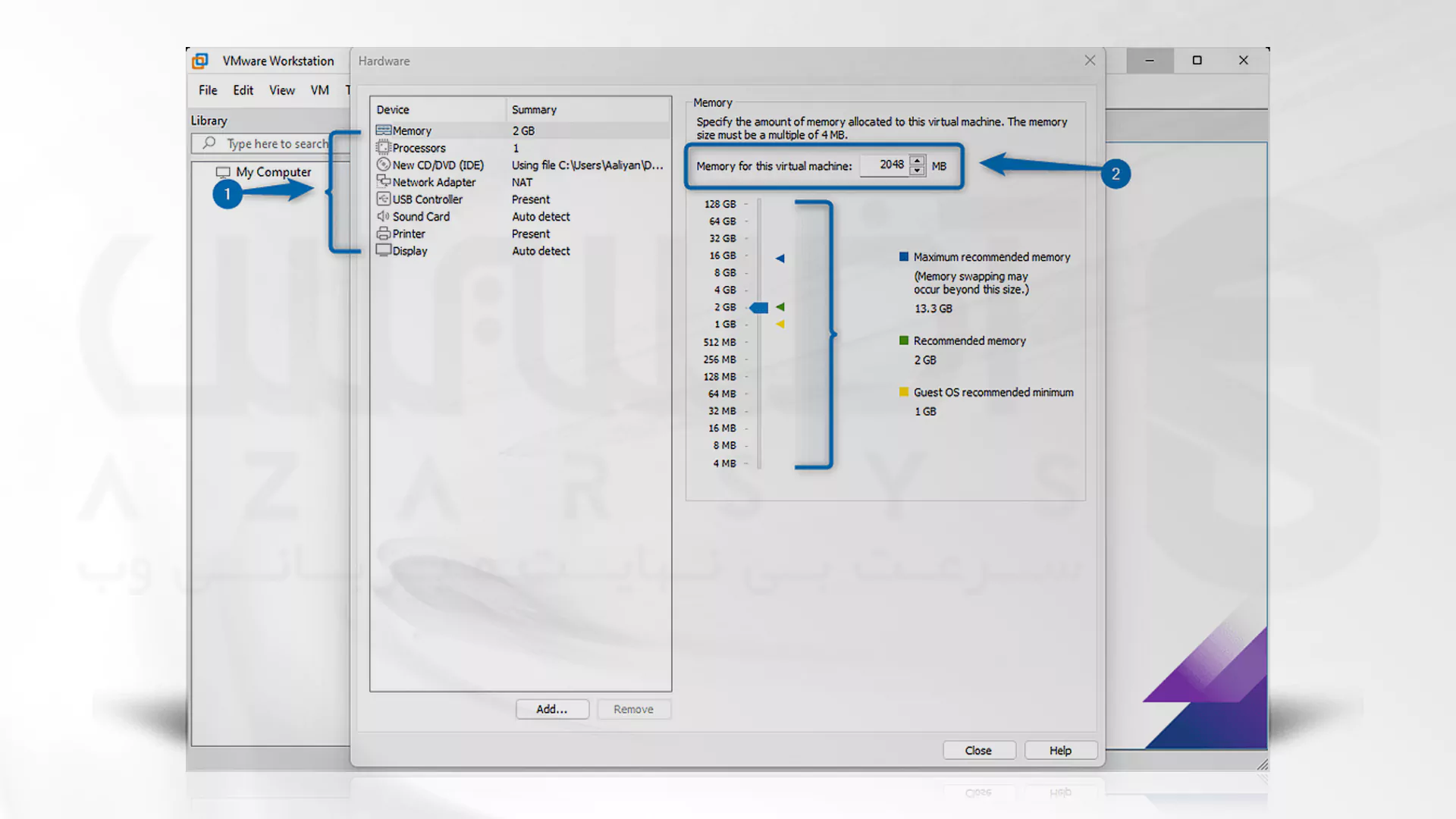
Task: Click the 16 GB slider scale label
Action: tap(723, 256)
